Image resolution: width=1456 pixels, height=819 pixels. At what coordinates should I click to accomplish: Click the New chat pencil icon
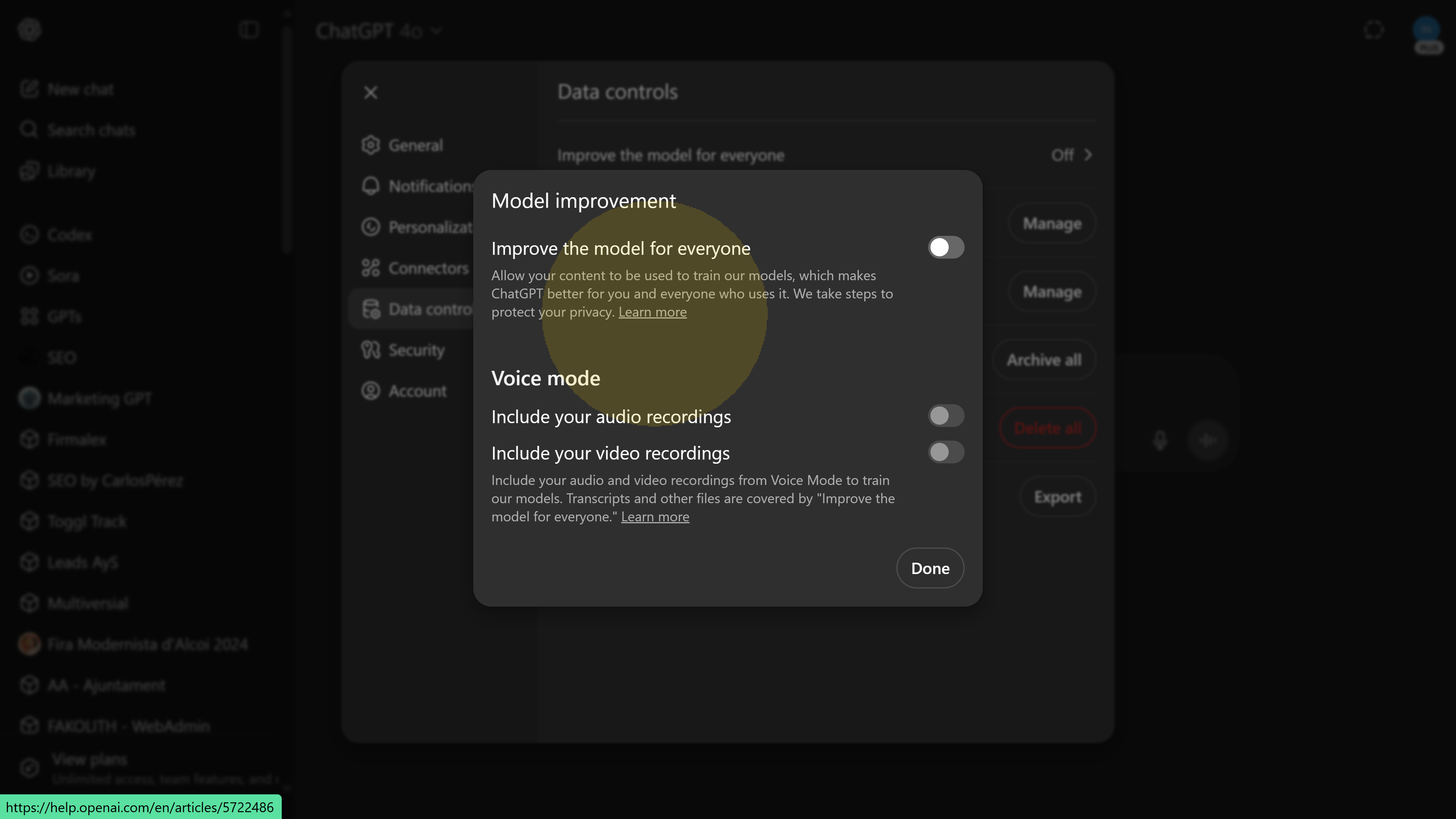30,89
